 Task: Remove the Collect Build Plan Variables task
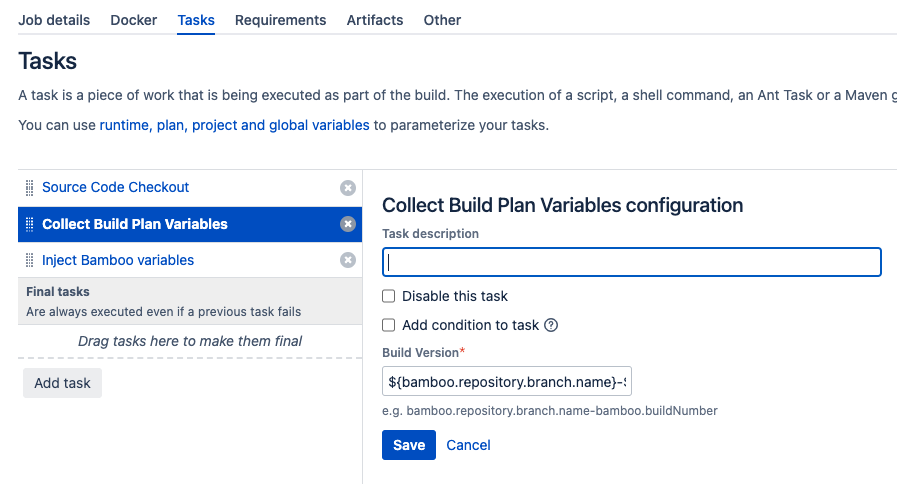347,224
